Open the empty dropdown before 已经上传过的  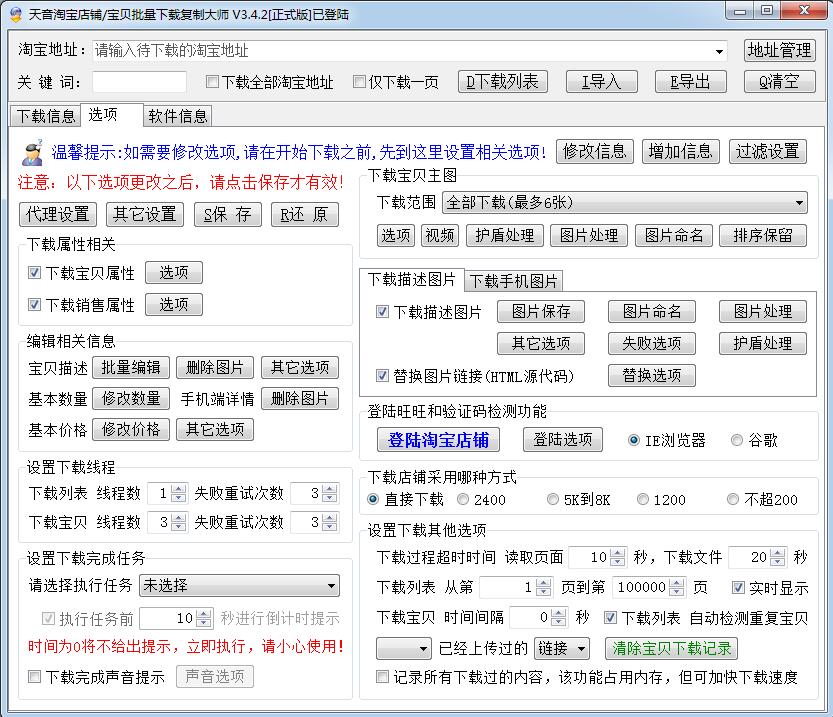403,648
